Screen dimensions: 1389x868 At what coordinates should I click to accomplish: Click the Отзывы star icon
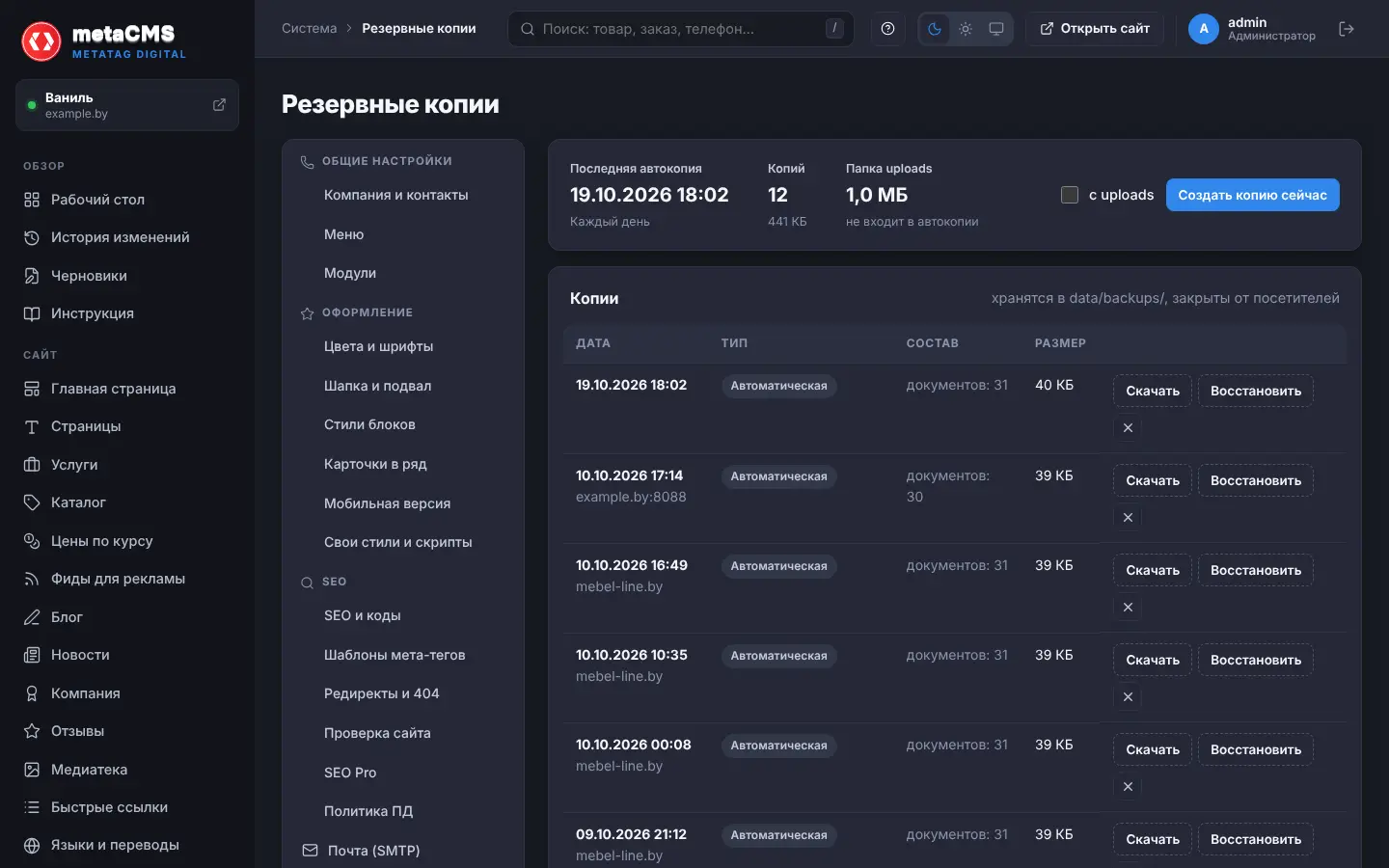tap(32, 731)
